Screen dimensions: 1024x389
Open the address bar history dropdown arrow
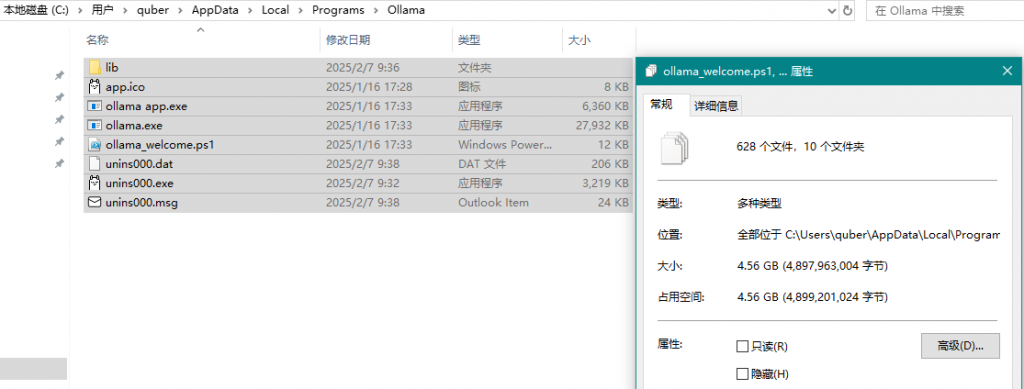(x=831, y=11)
